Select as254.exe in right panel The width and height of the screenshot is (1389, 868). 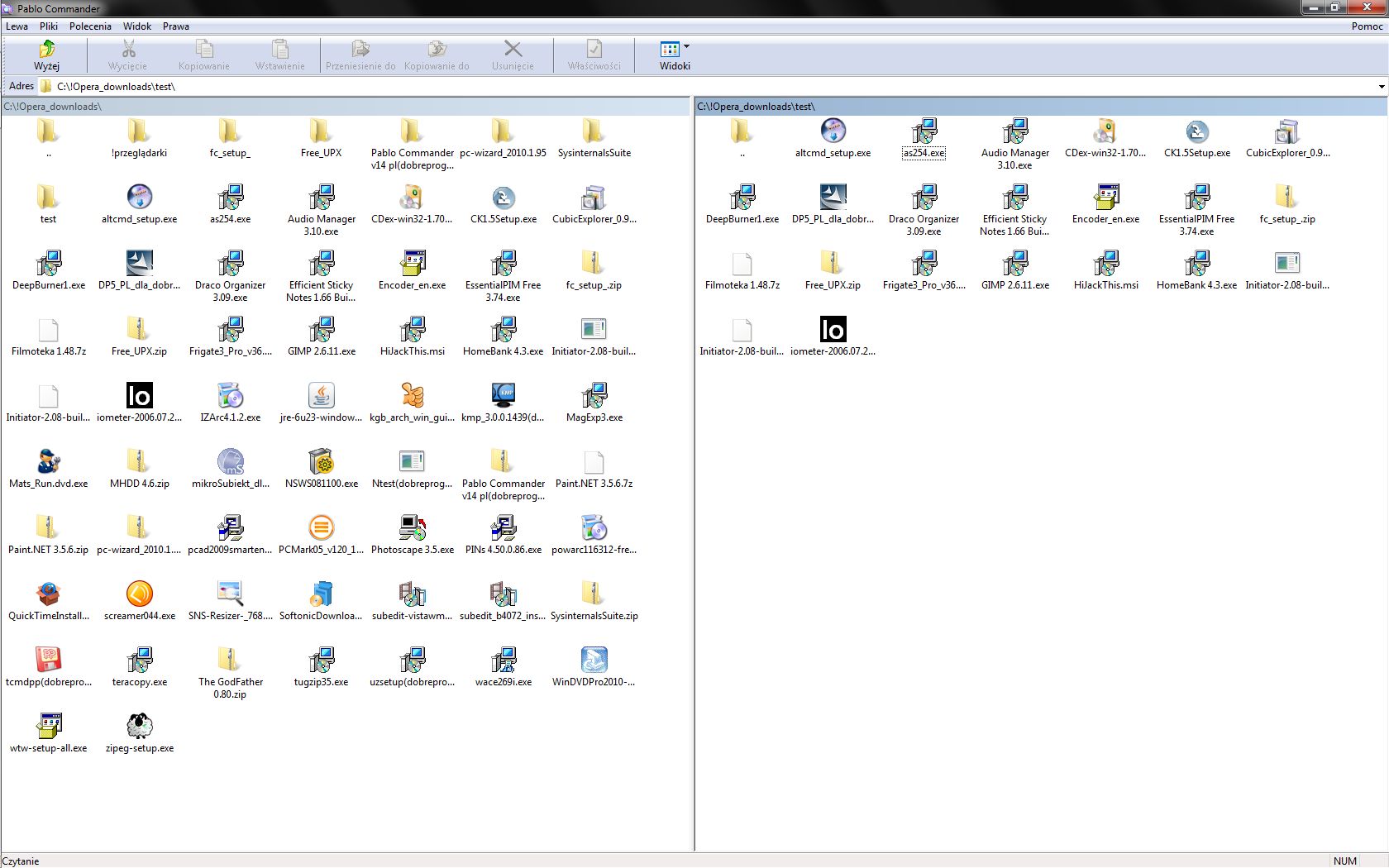924,138
